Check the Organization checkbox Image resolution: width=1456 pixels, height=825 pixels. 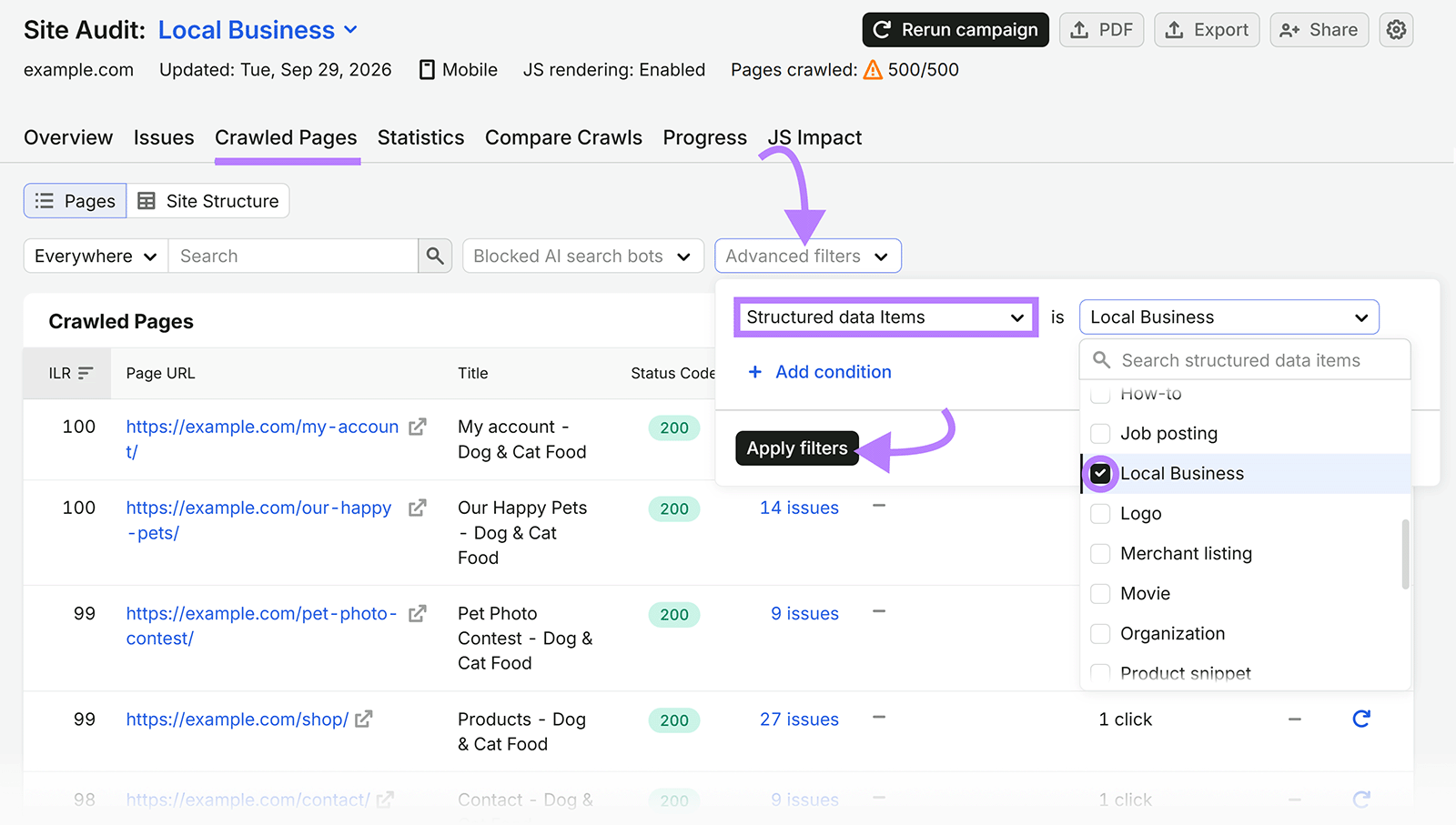click(x=1100, y=633)
